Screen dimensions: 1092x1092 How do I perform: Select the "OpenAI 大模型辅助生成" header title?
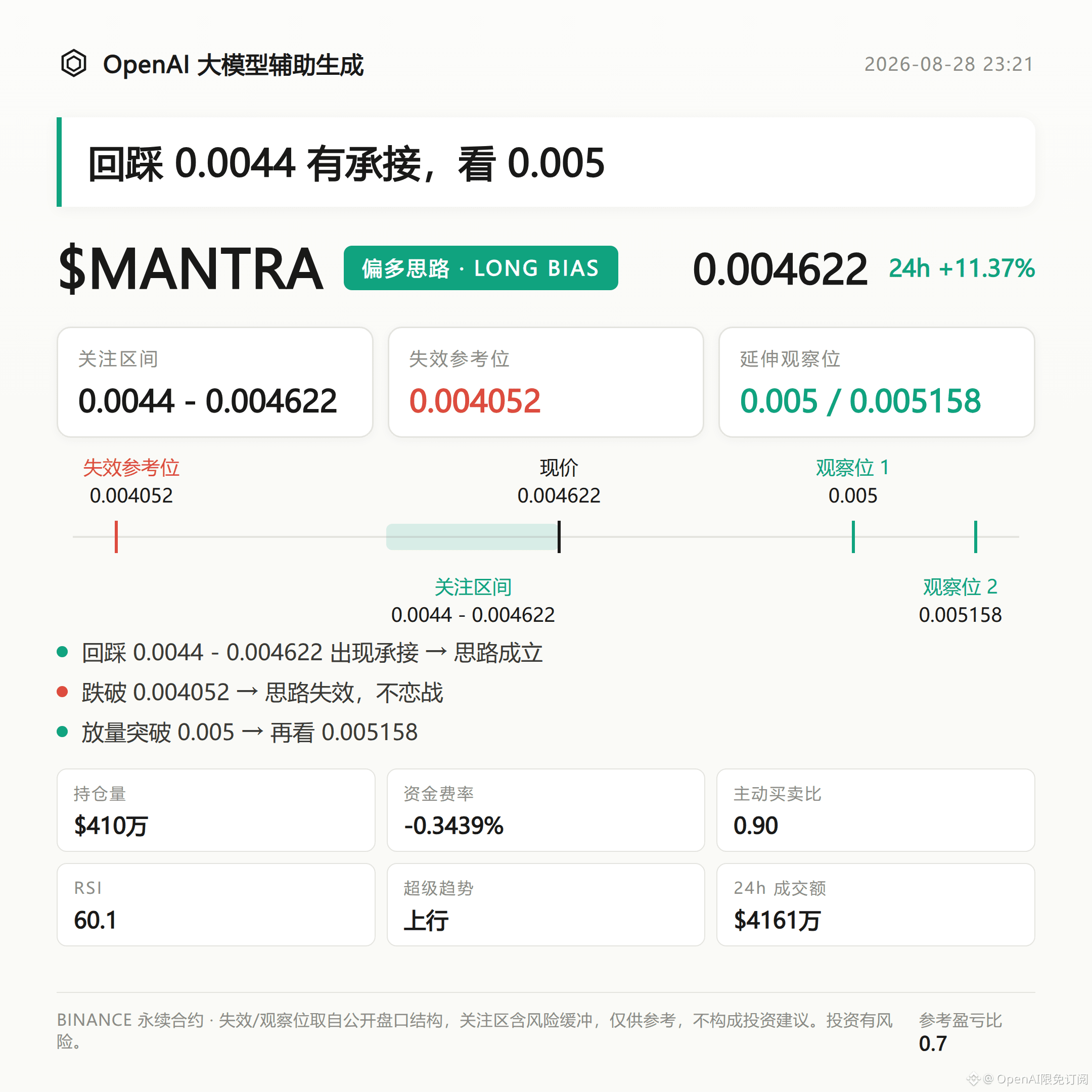(x=233, y=64)
